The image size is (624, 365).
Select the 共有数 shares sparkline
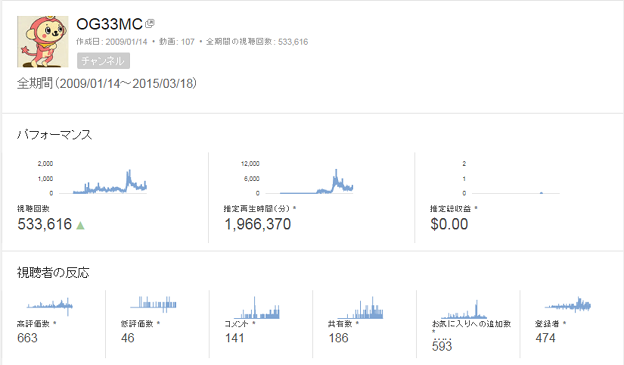(360, 308)
